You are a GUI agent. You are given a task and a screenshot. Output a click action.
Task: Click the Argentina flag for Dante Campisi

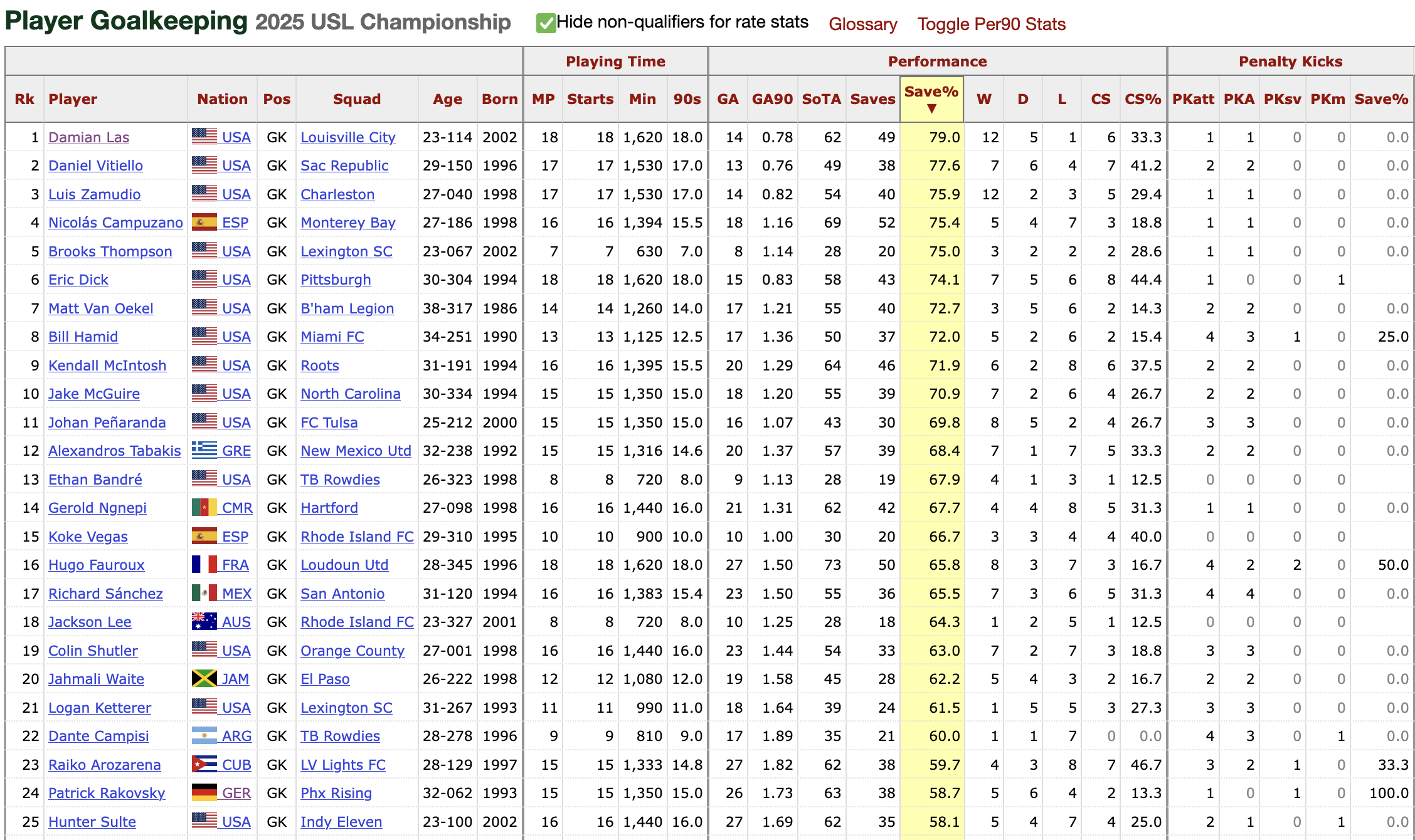204,736
